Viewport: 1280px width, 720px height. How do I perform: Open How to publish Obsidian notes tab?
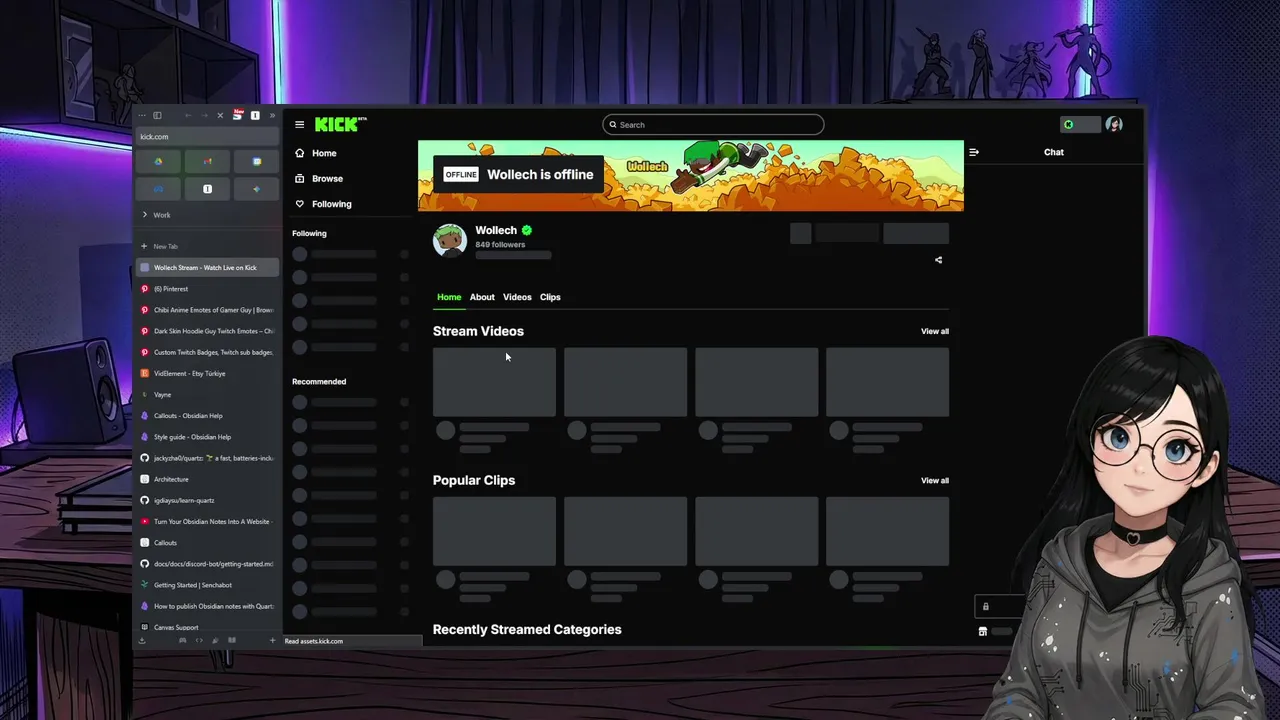[x=207, y=606]
